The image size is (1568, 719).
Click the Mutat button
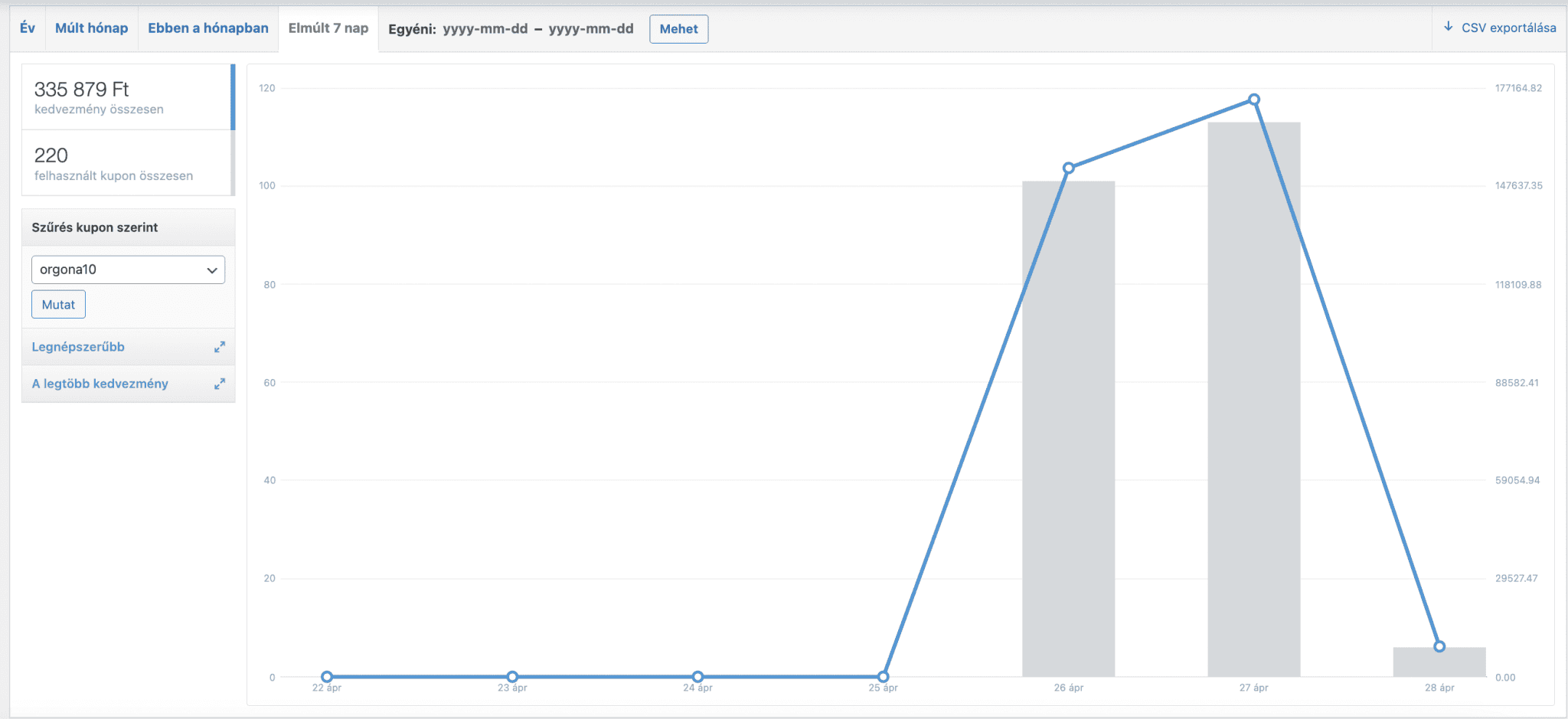(x=57, y=304)
